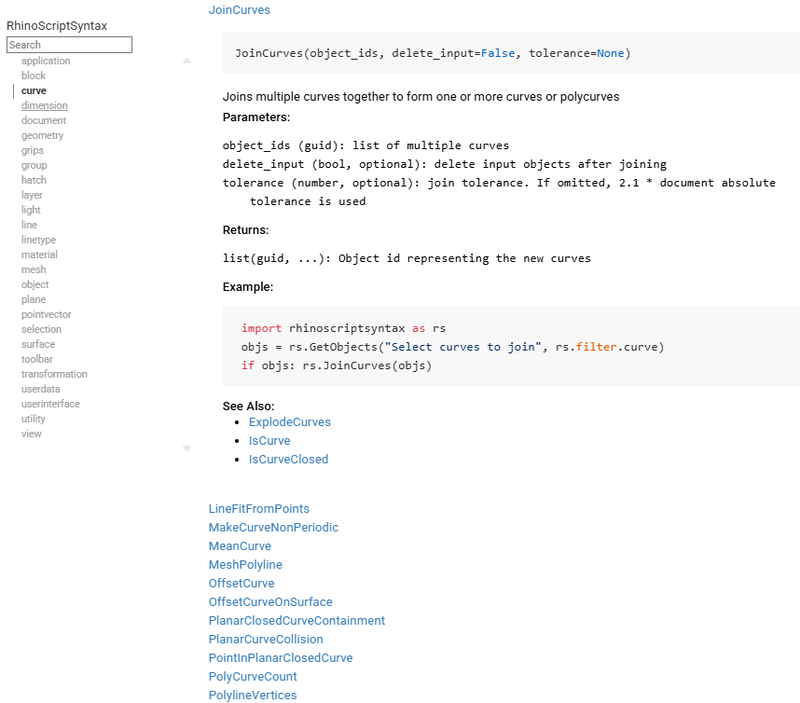
Task: Choose the object category
Action: point(35,284)
